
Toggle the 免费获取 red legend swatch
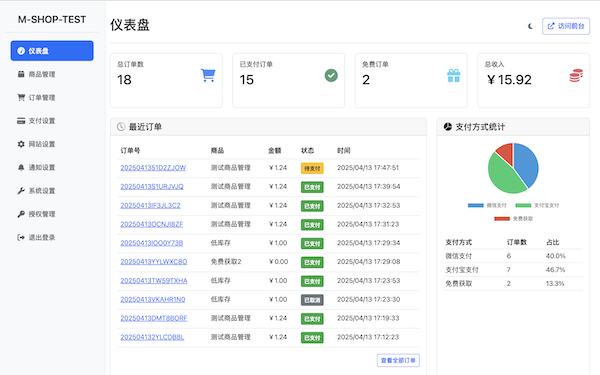tap(502, 219)
